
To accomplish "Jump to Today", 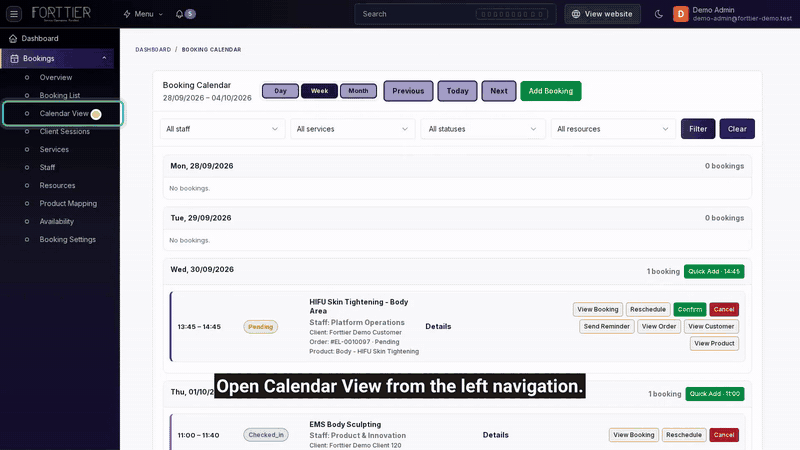I will [x=457, y=91].
